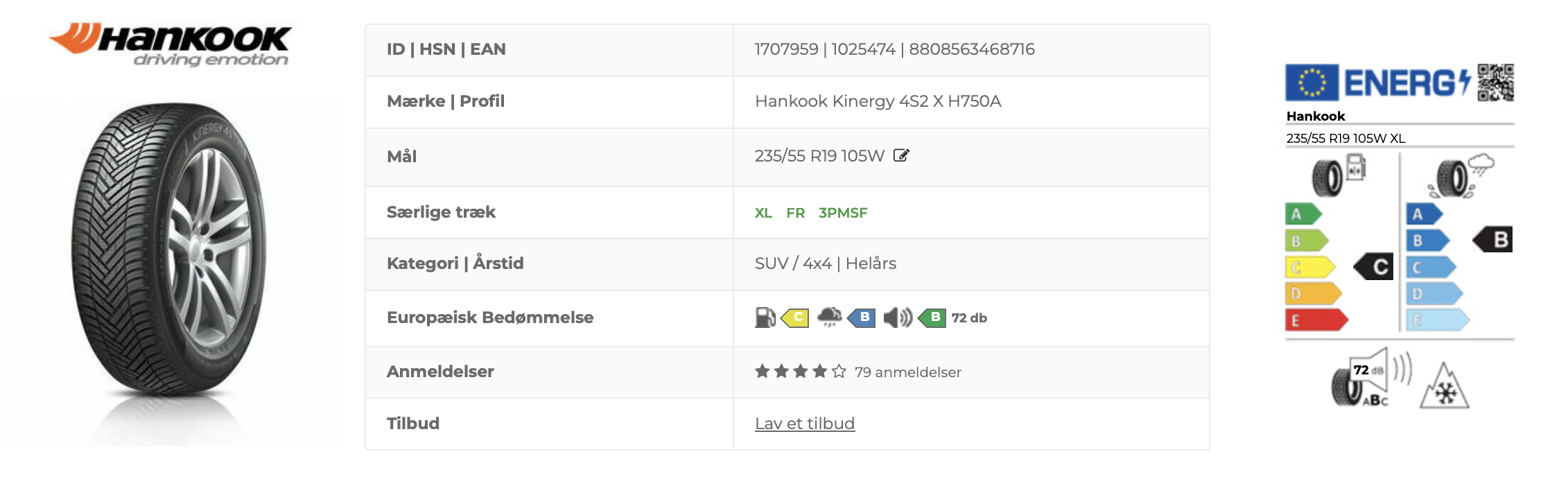
Task: Click the fuel pump efficiency icon
Action: 765,318
